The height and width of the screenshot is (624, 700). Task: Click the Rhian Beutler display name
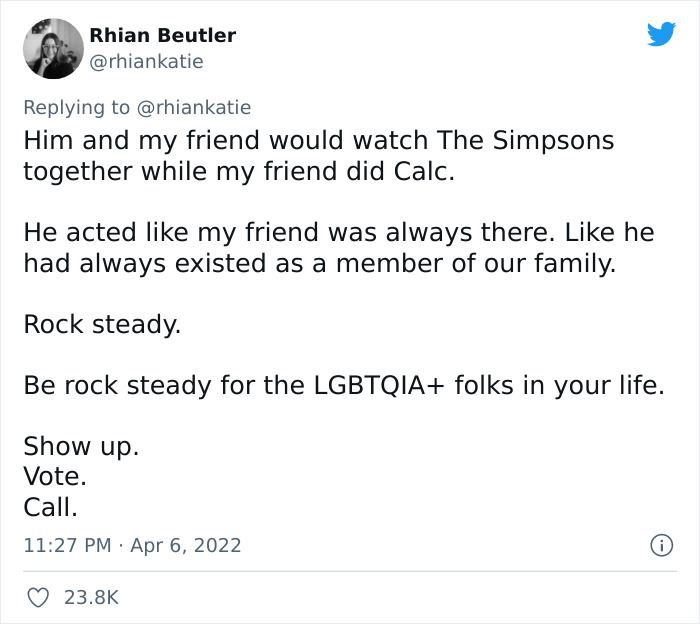coord(162,35)
